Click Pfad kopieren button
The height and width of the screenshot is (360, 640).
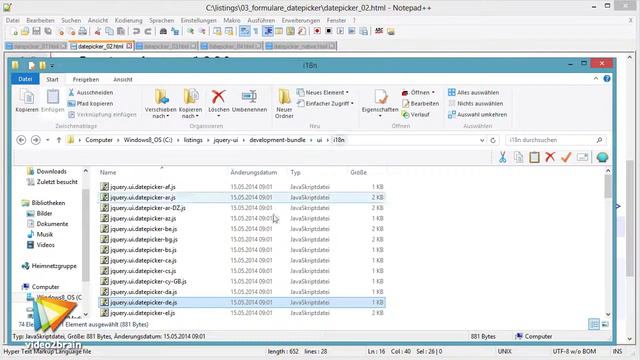(91, 103)
